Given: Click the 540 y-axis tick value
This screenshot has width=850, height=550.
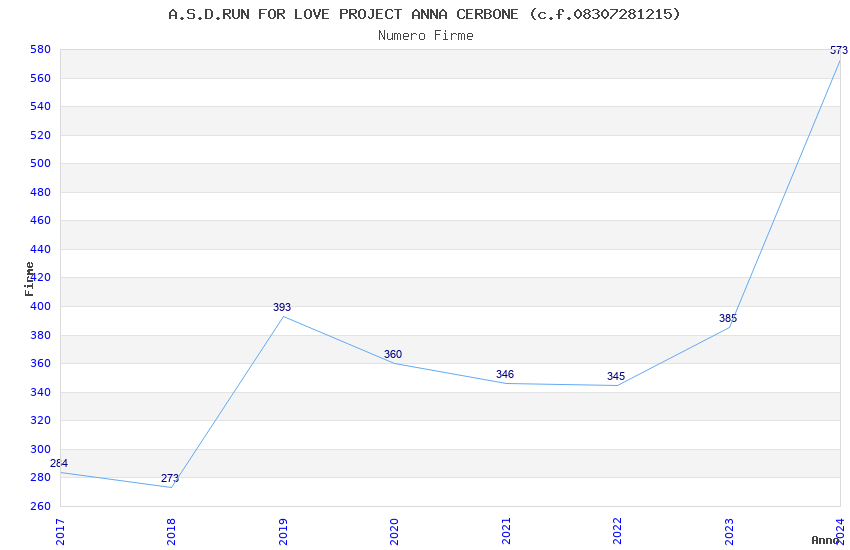Looking at the screenshot, I should (x=41, y=106).
